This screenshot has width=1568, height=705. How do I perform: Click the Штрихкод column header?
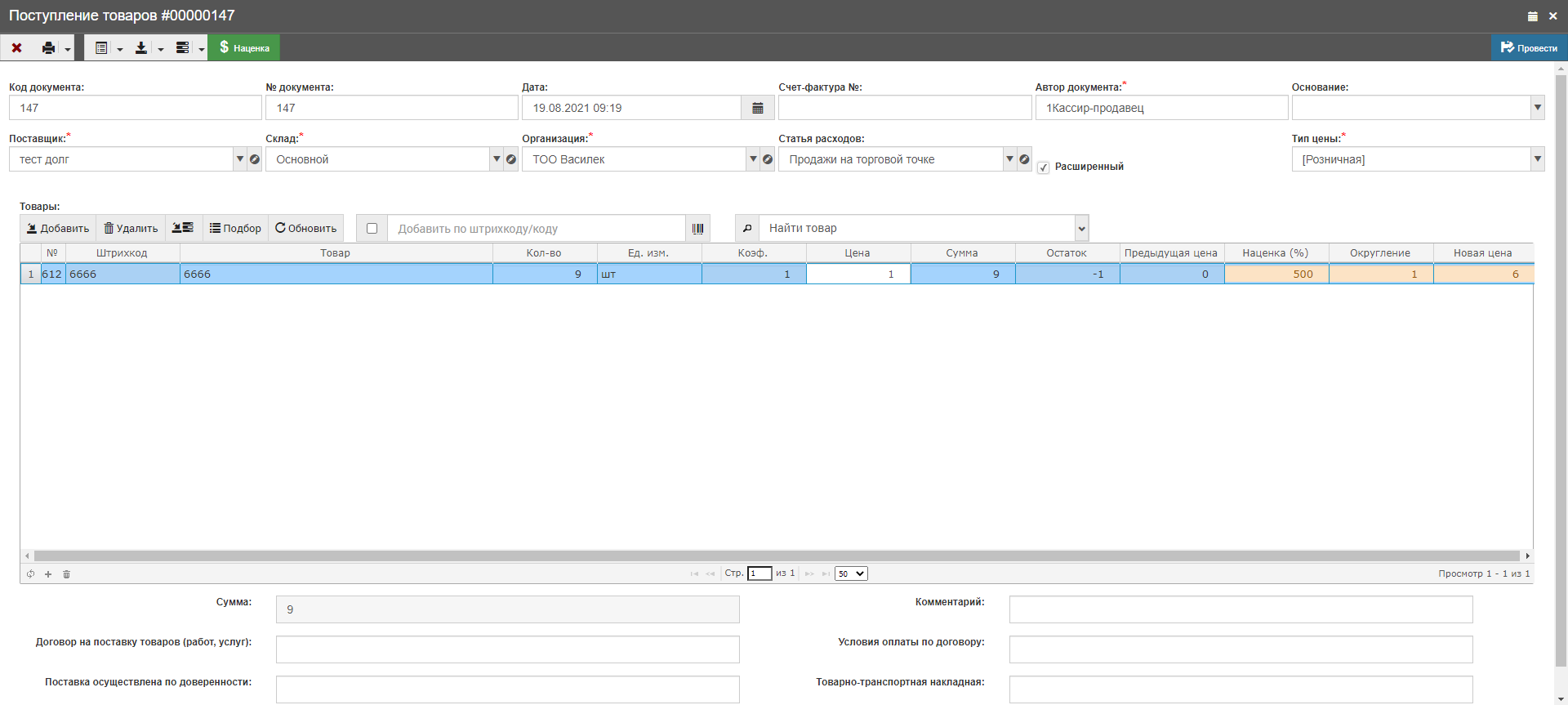pyautogui.click(x=122, y=253)
